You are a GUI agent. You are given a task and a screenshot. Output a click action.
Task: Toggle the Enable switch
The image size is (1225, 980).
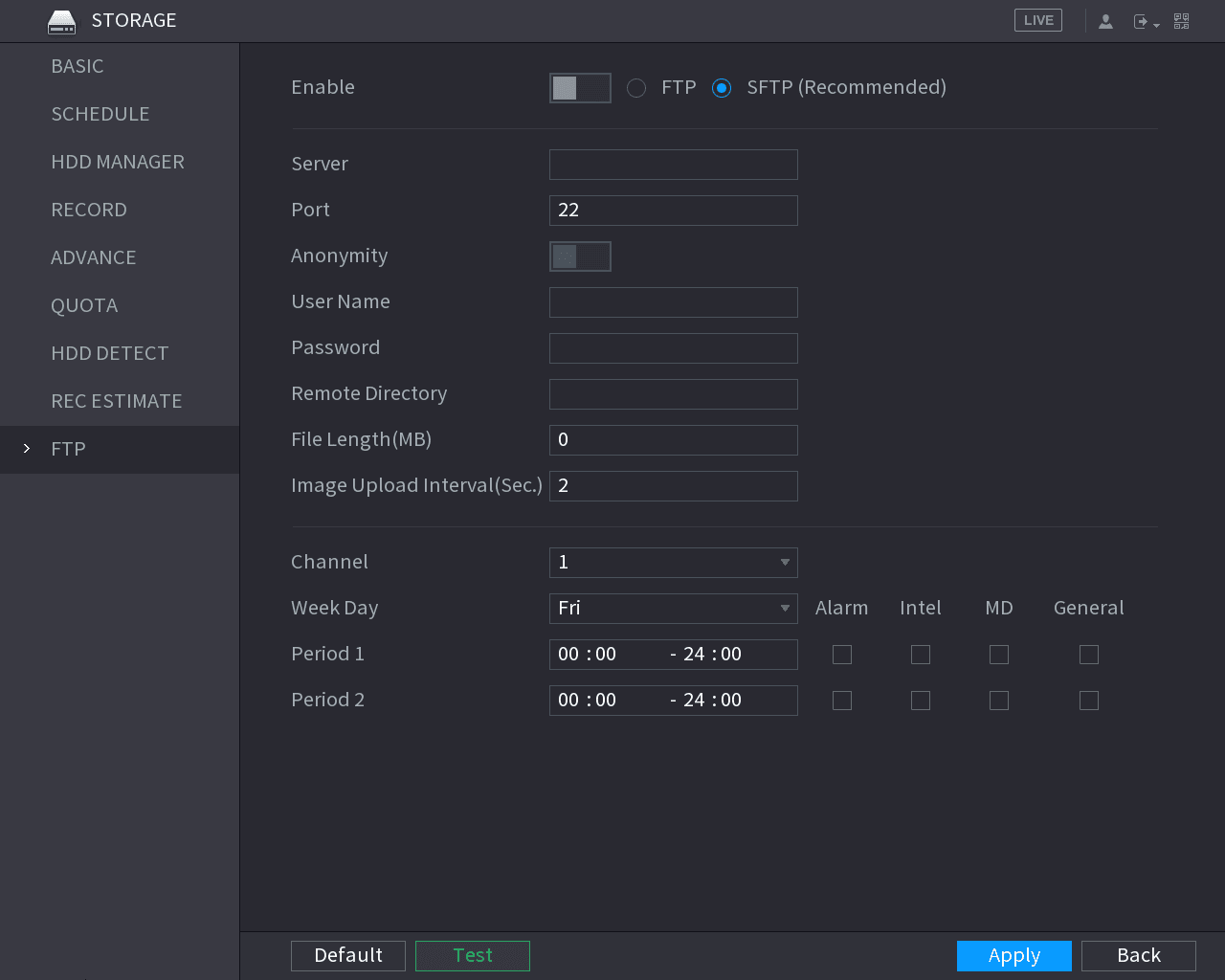(x=580, y=88)
